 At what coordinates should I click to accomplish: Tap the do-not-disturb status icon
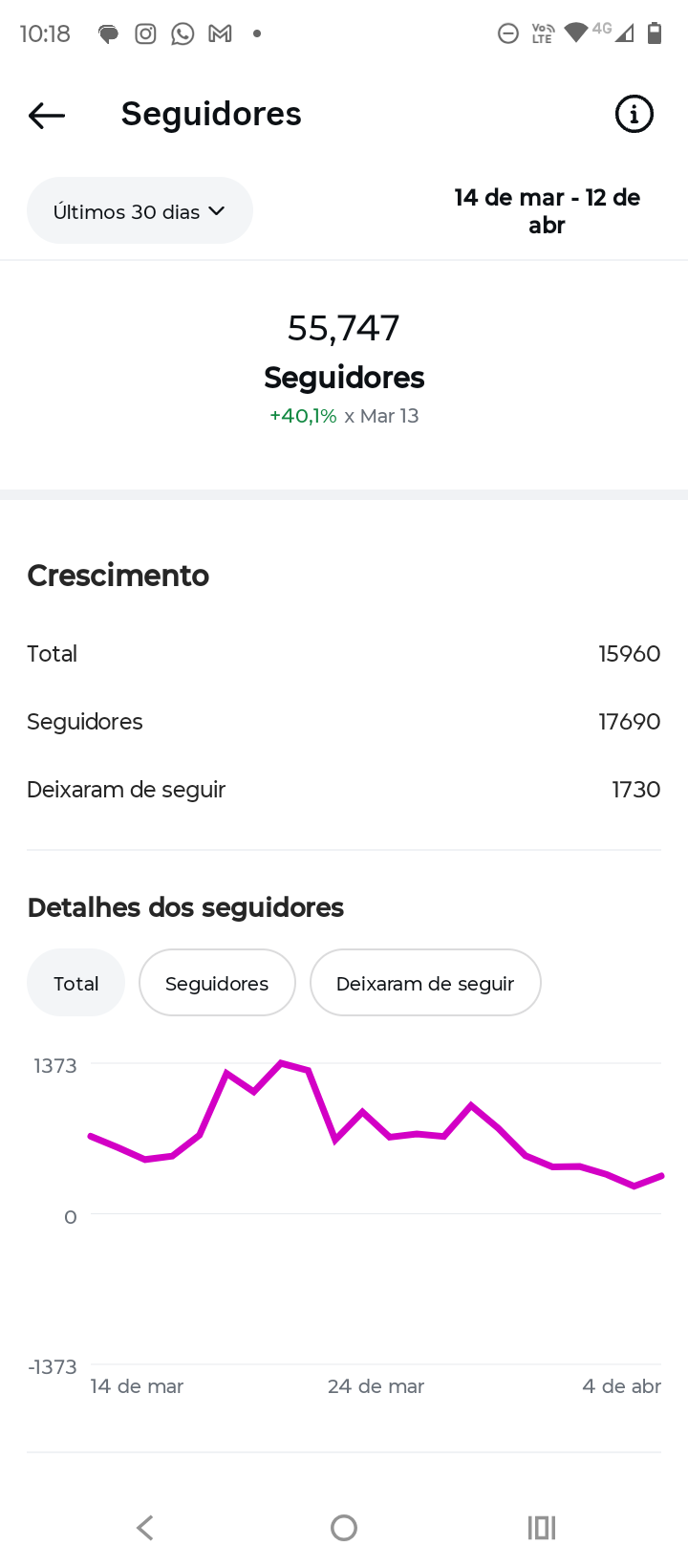point(508,34)
